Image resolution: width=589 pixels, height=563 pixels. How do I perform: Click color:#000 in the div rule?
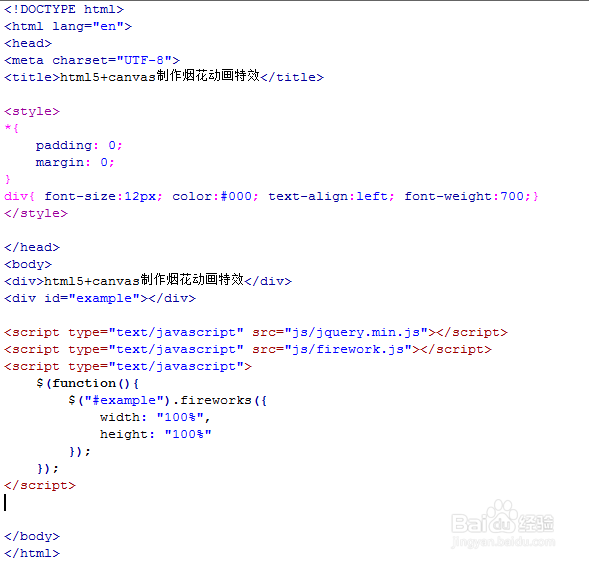(215, 196)
